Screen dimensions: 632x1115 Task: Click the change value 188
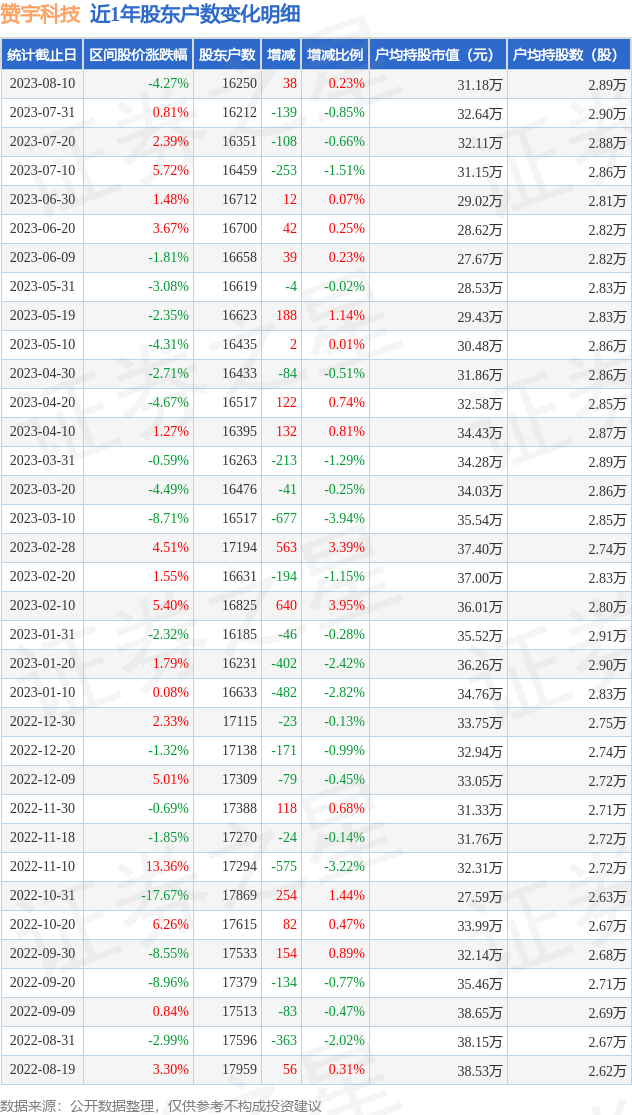pyautogui.click(x=286, y=315)
